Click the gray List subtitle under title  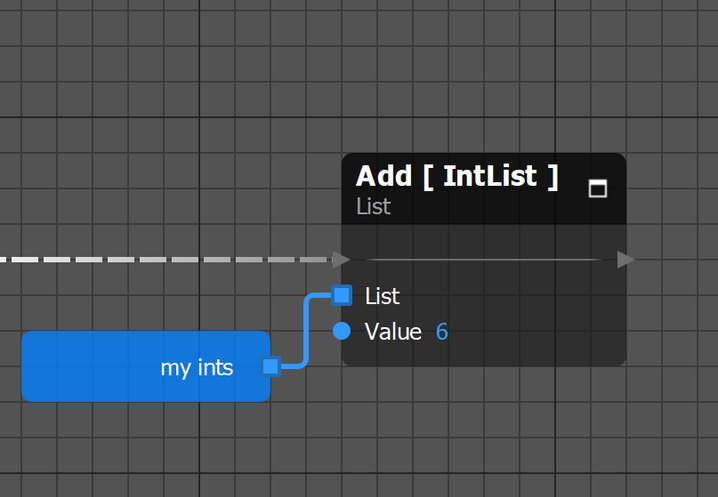(373, 206)
